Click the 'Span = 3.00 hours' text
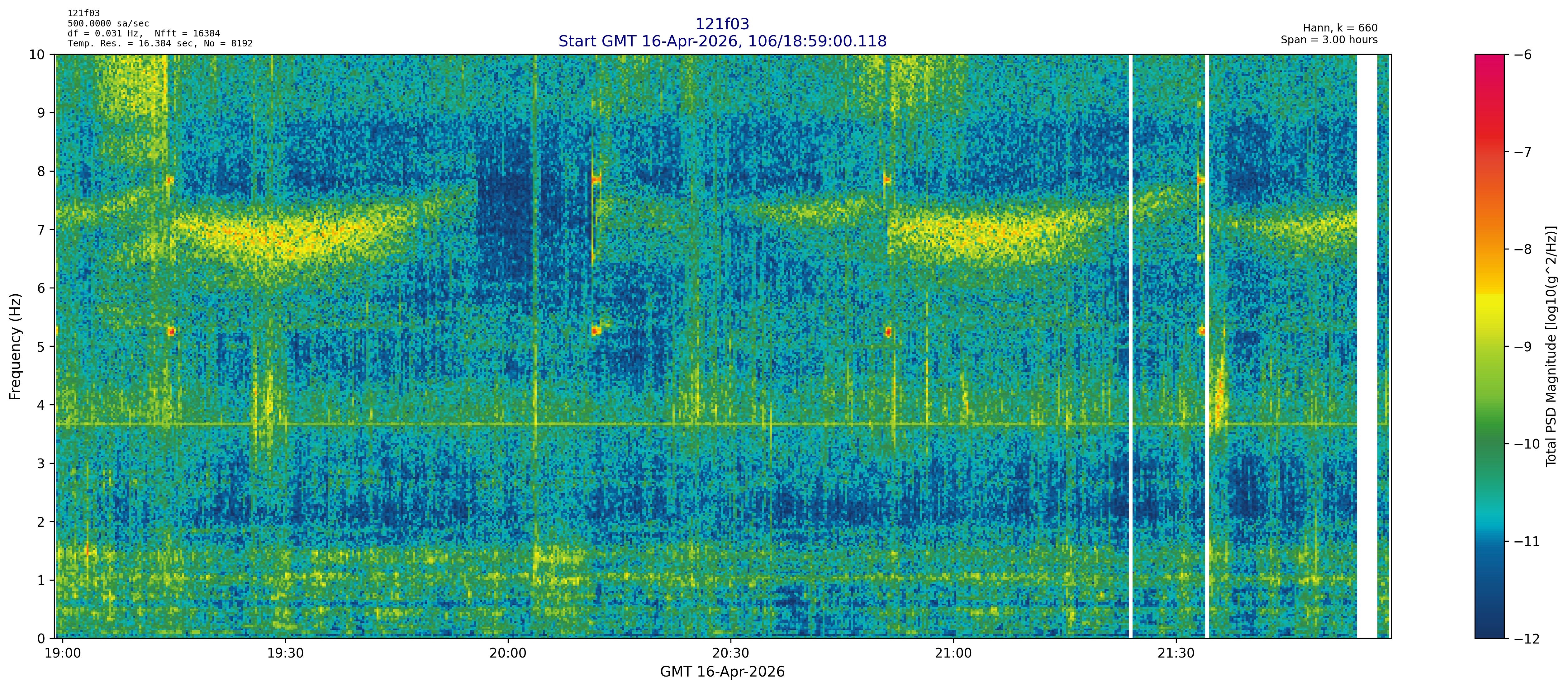This screenshot has width=1568, height=689. 1329,40
